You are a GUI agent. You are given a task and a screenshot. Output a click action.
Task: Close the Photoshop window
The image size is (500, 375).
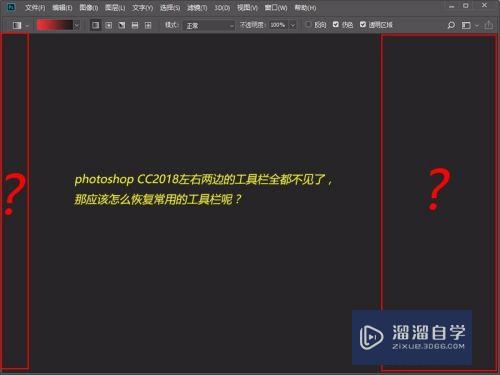pyautogui.click(x=484, y=5)
